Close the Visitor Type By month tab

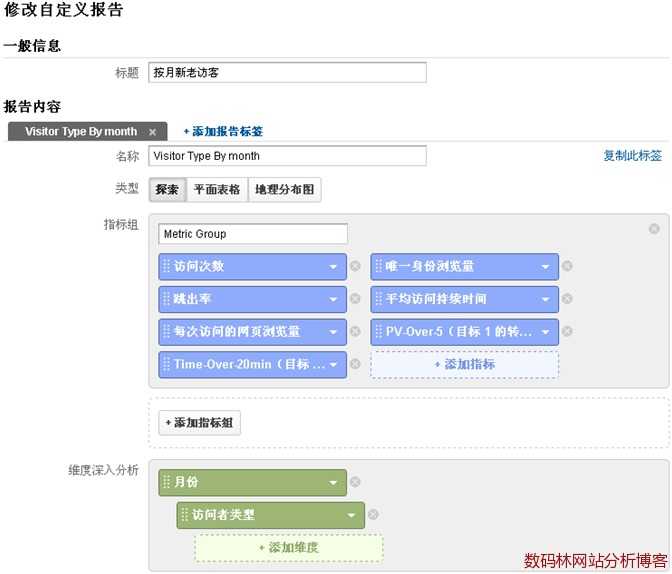pos(152,132)
